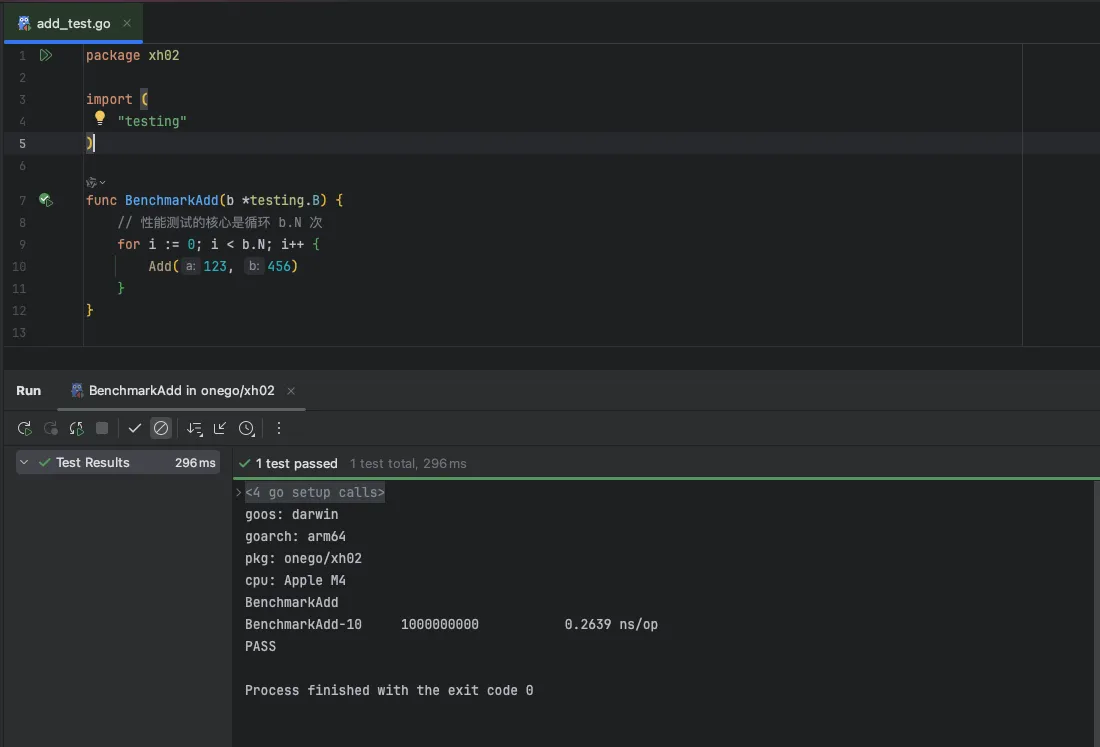Click the yellow lightbulb quick-fix icon
This screenshot has width=1100, height=747.
(x=100, y=118)
